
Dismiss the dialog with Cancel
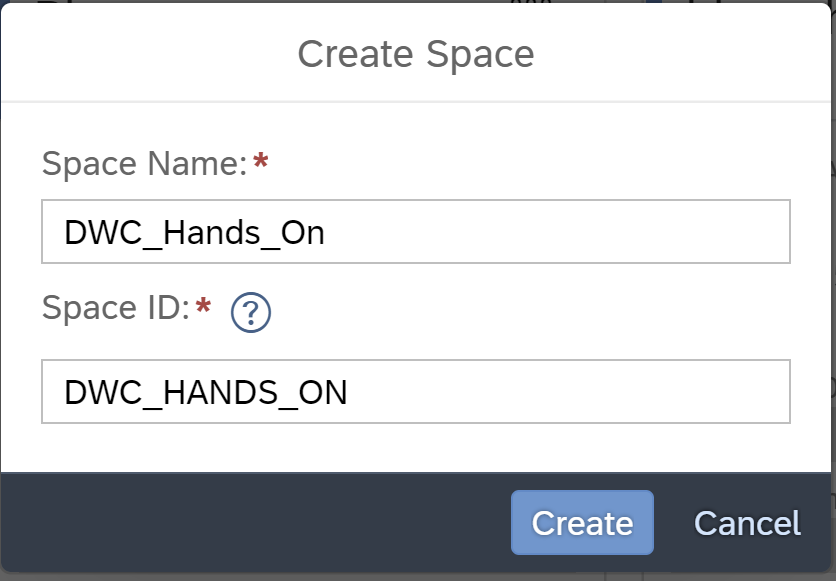[x=747, y=523]
